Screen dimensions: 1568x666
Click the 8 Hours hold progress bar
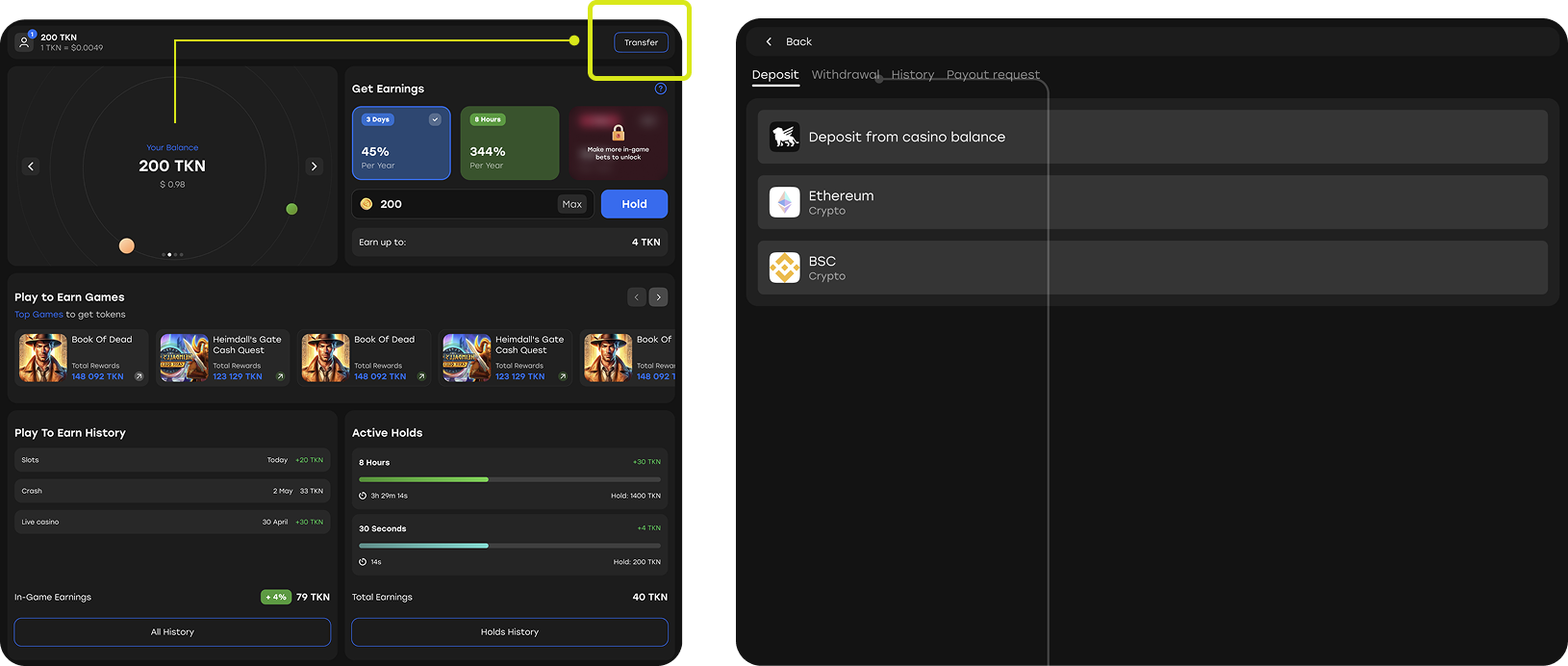pos(509,479)
